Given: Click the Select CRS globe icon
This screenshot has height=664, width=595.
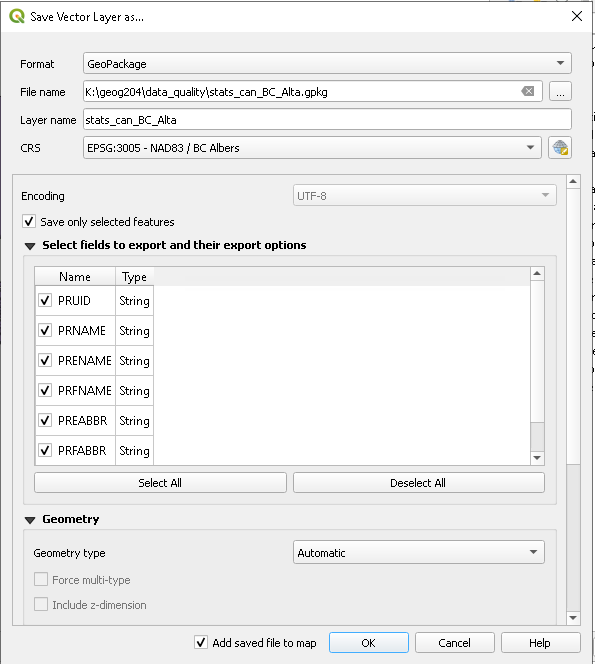Looking at the screenshot, I should pyautogui.click(x=559, y=148).
